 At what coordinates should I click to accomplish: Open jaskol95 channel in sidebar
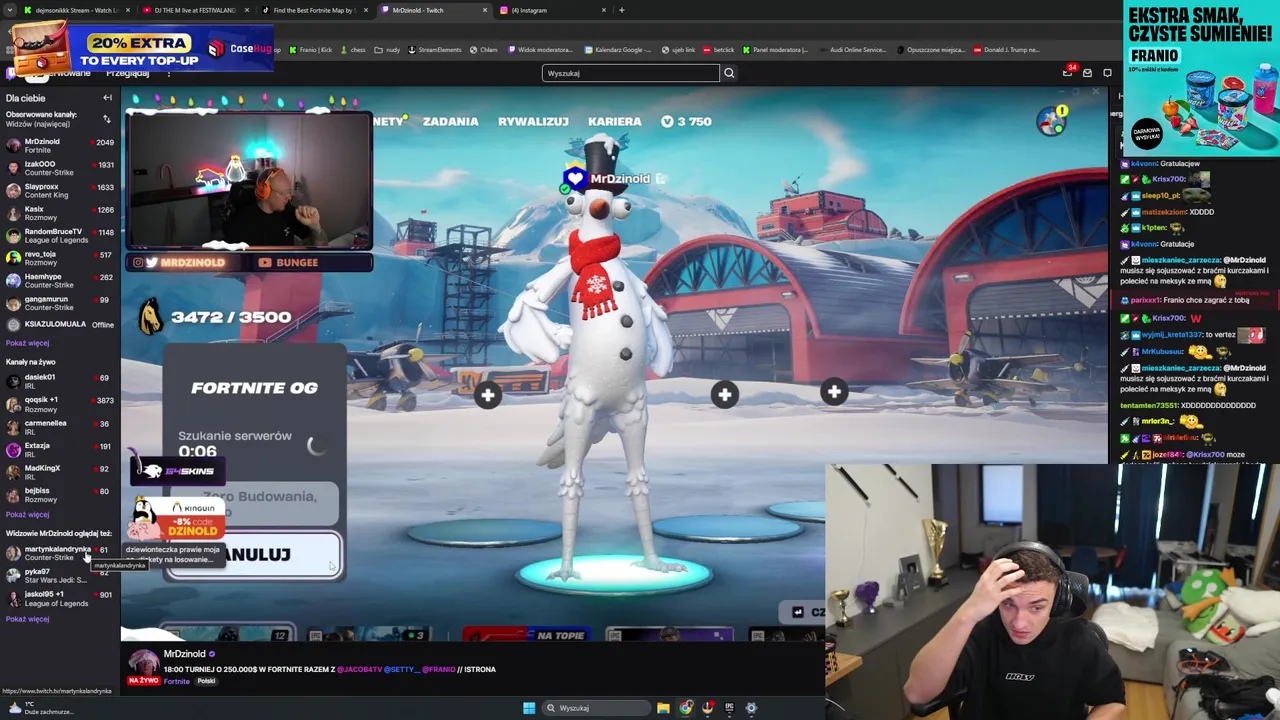59,598
